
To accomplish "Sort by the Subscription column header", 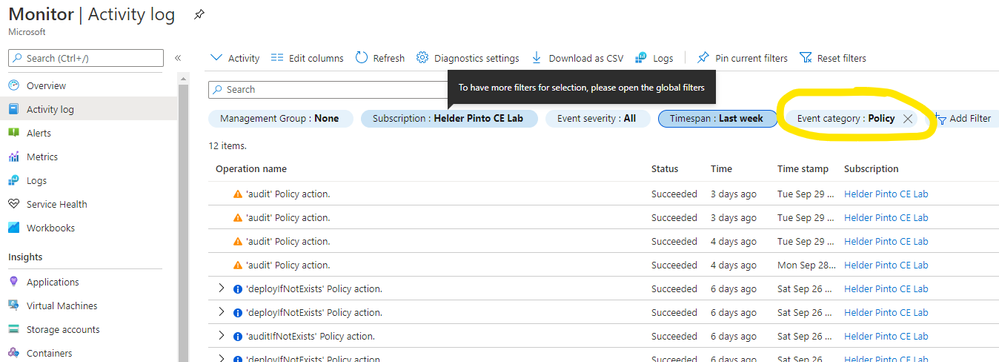I will [871, 169].
